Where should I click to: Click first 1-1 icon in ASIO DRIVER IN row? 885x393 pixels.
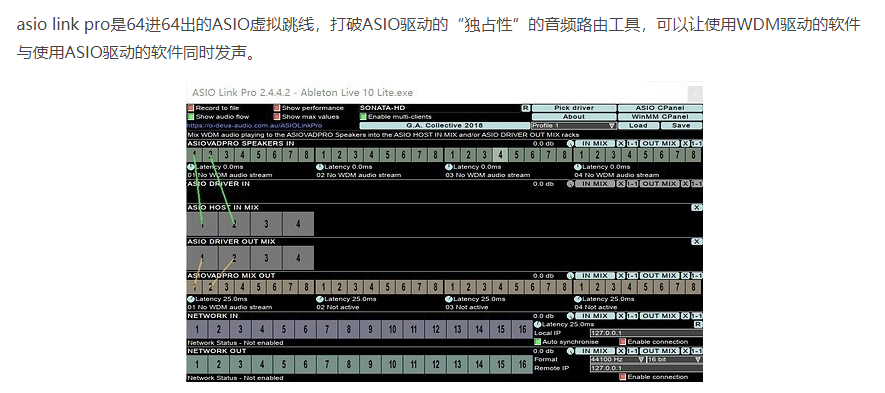[632, 184]
